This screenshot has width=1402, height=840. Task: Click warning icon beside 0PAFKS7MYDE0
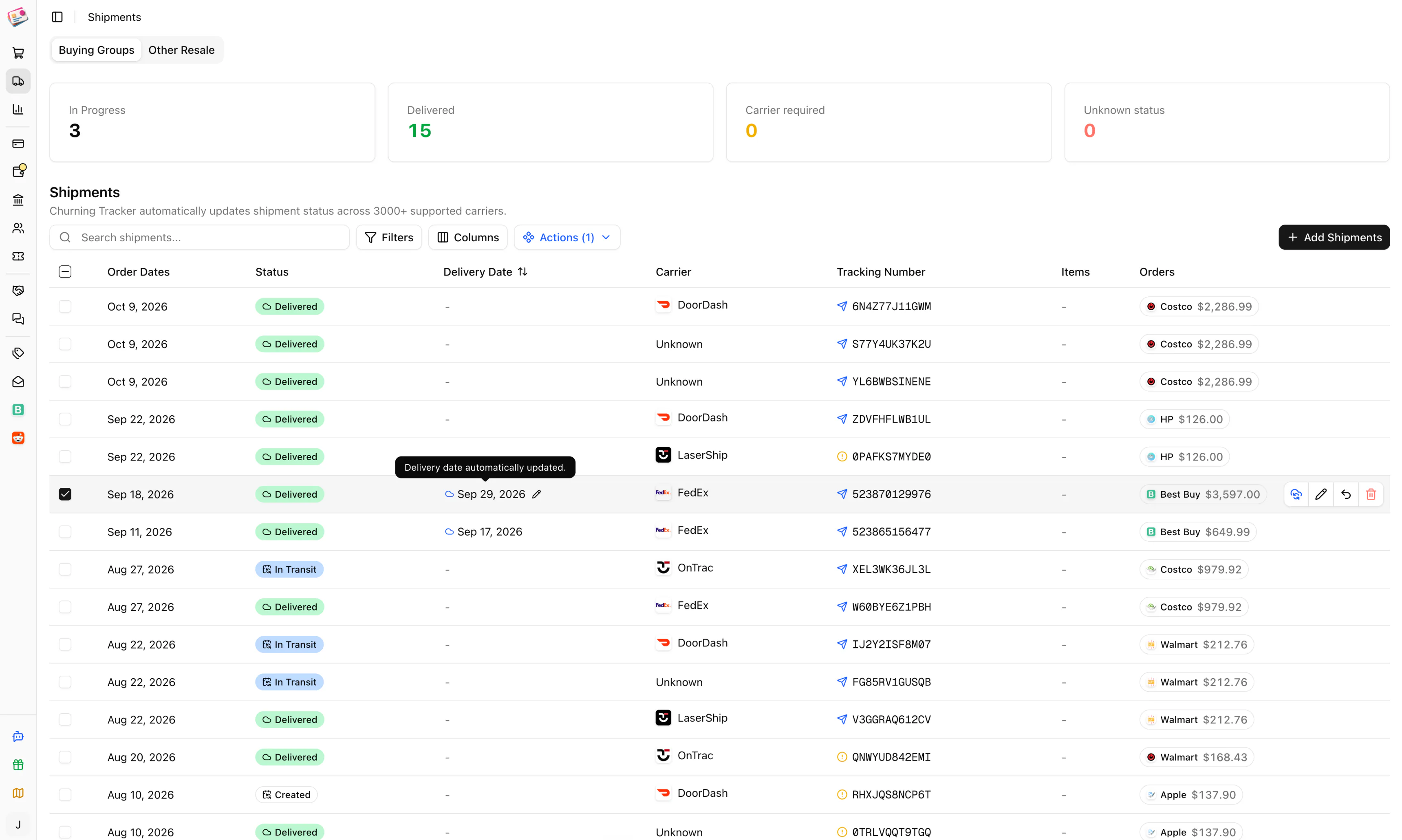pos(842,457)
